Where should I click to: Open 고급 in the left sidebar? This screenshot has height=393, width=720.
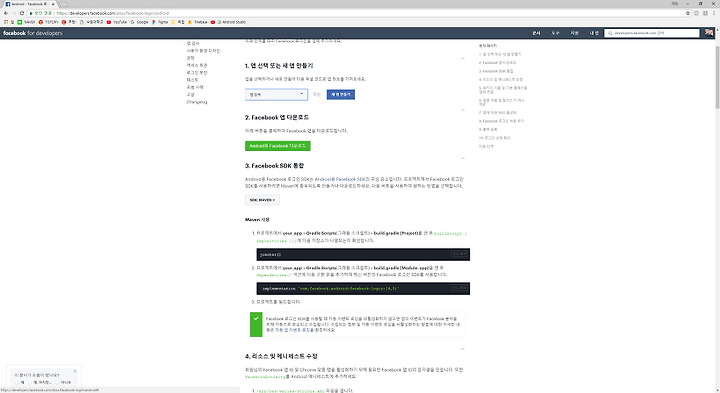click(x=191, y=95)
